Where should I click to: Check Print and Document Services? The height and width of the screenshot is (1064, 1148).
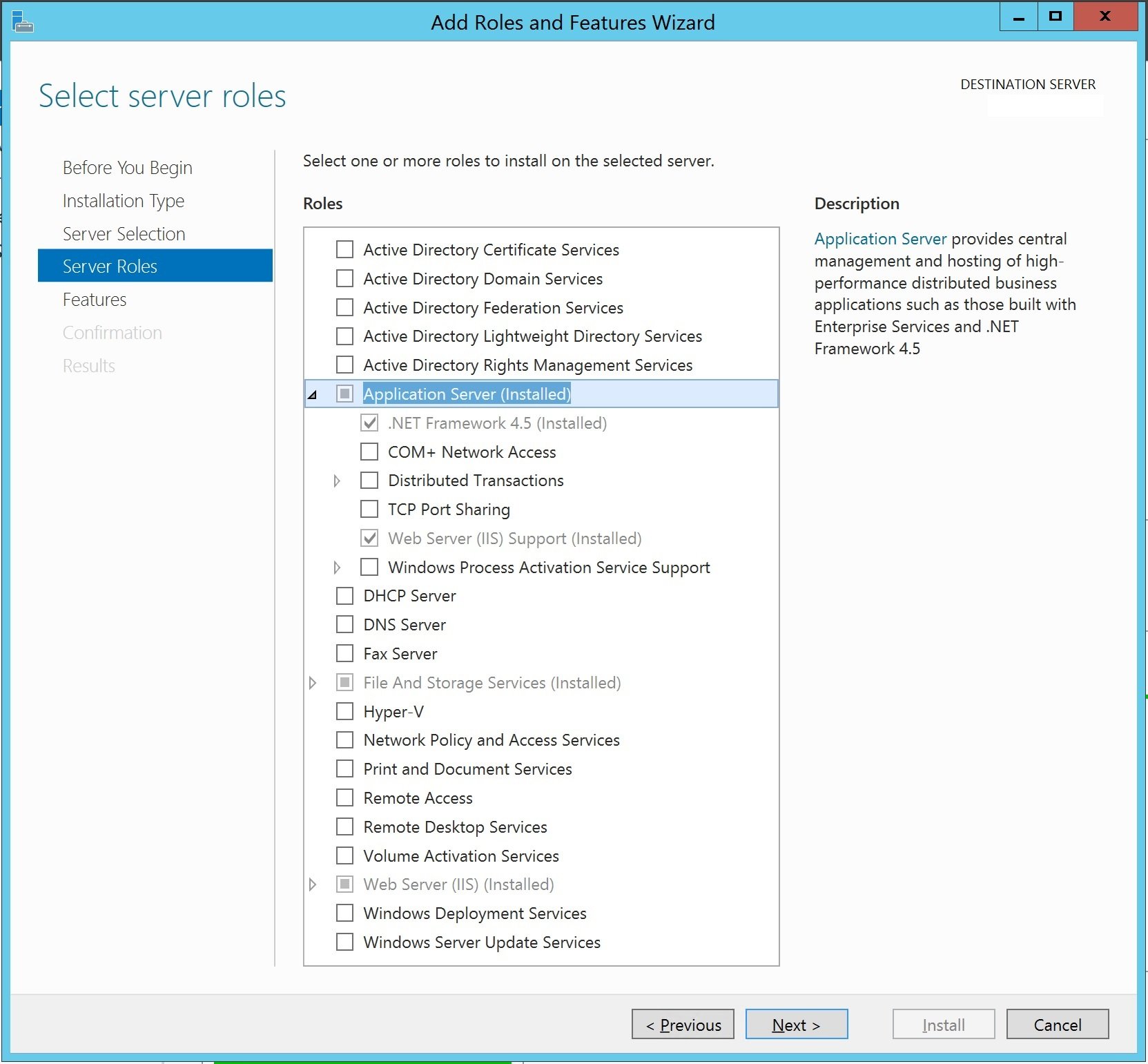coord(344,768)
